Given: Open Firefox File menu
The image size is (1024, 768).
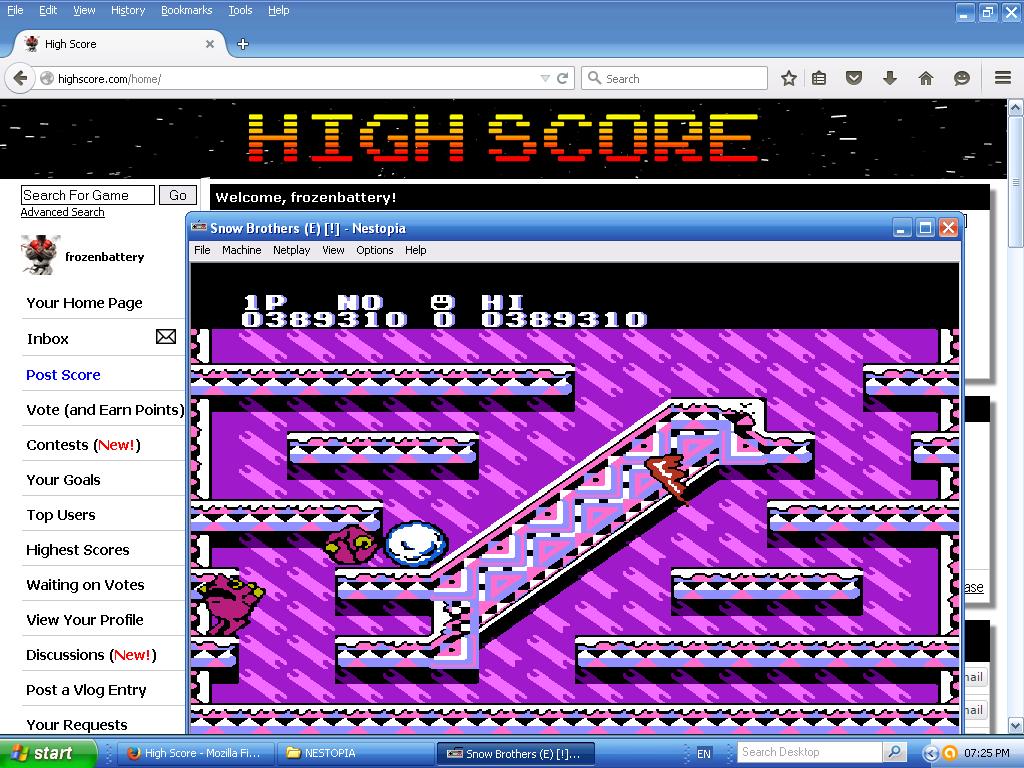Looking at the screenshot, I should [x=15, y=10].
